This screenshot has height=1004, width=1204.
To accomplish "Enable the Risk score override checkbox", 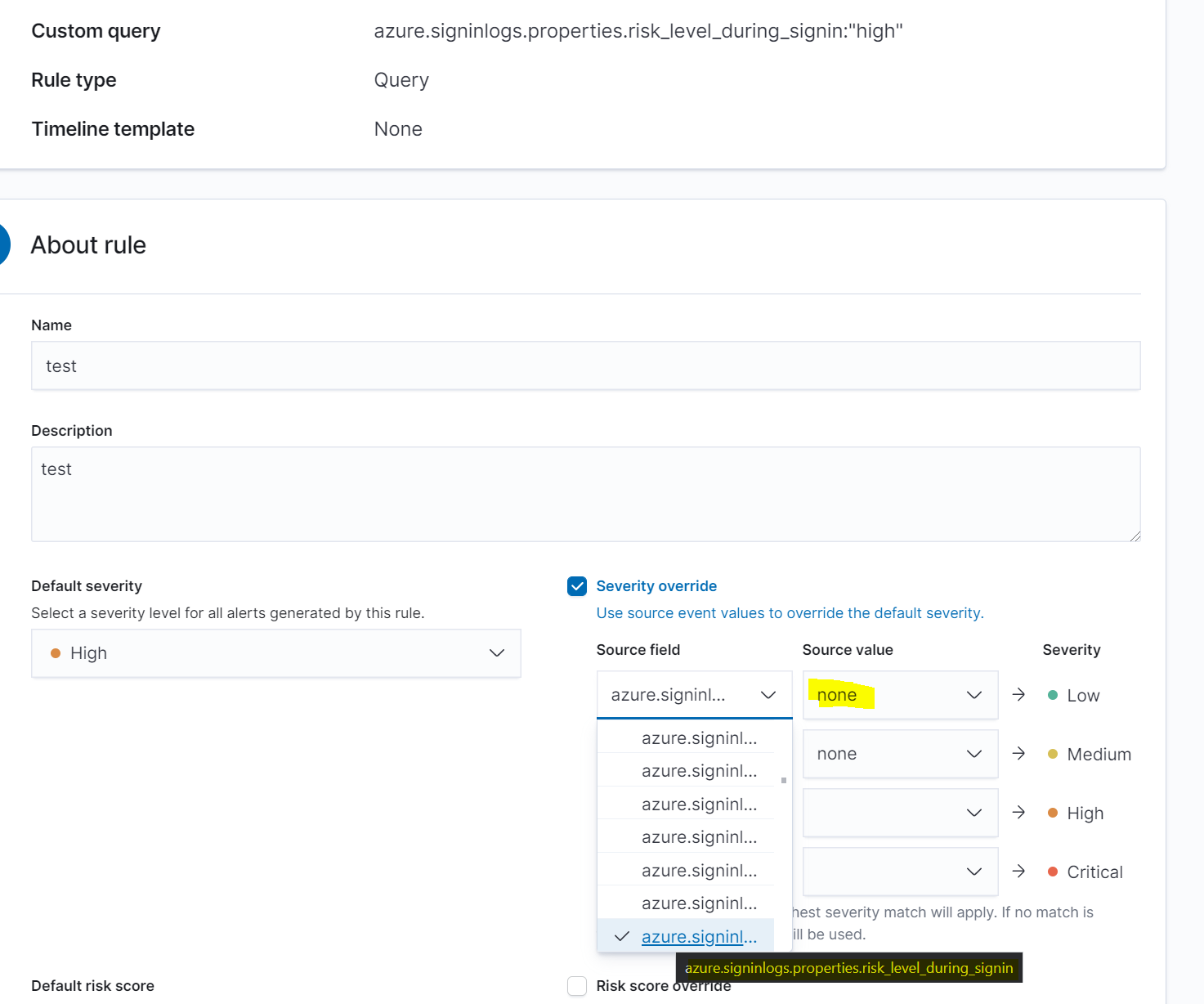I will pyautogui.click(x=577, y=986).
